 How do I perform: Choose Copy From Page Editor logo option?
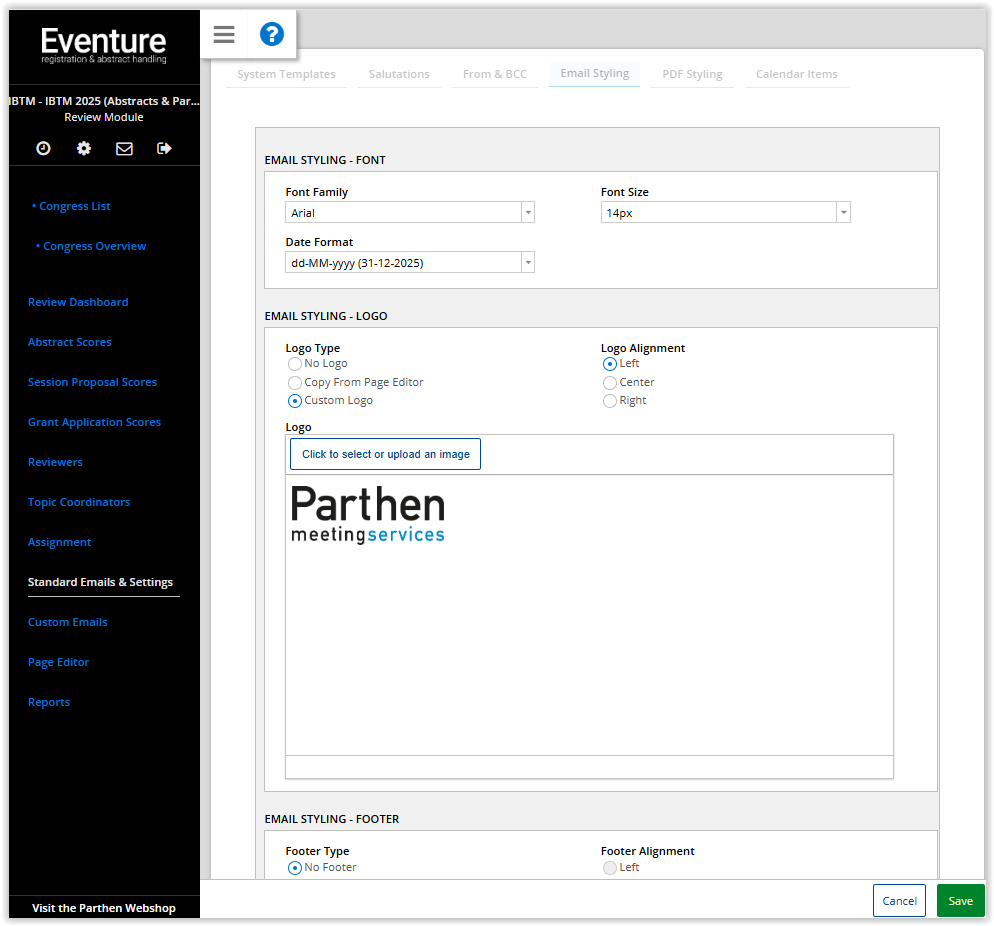[295, 383]
